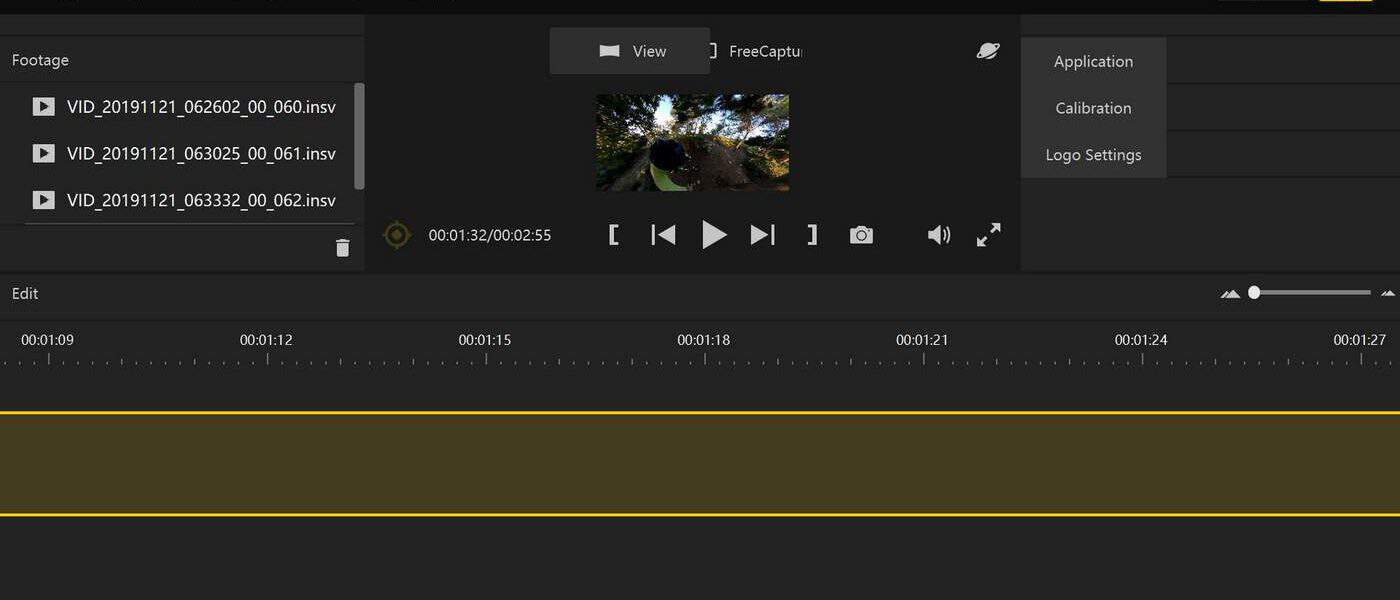1400x600 pixels.
Task: Expand the preview to fullscreen
Action: point(988,235)
